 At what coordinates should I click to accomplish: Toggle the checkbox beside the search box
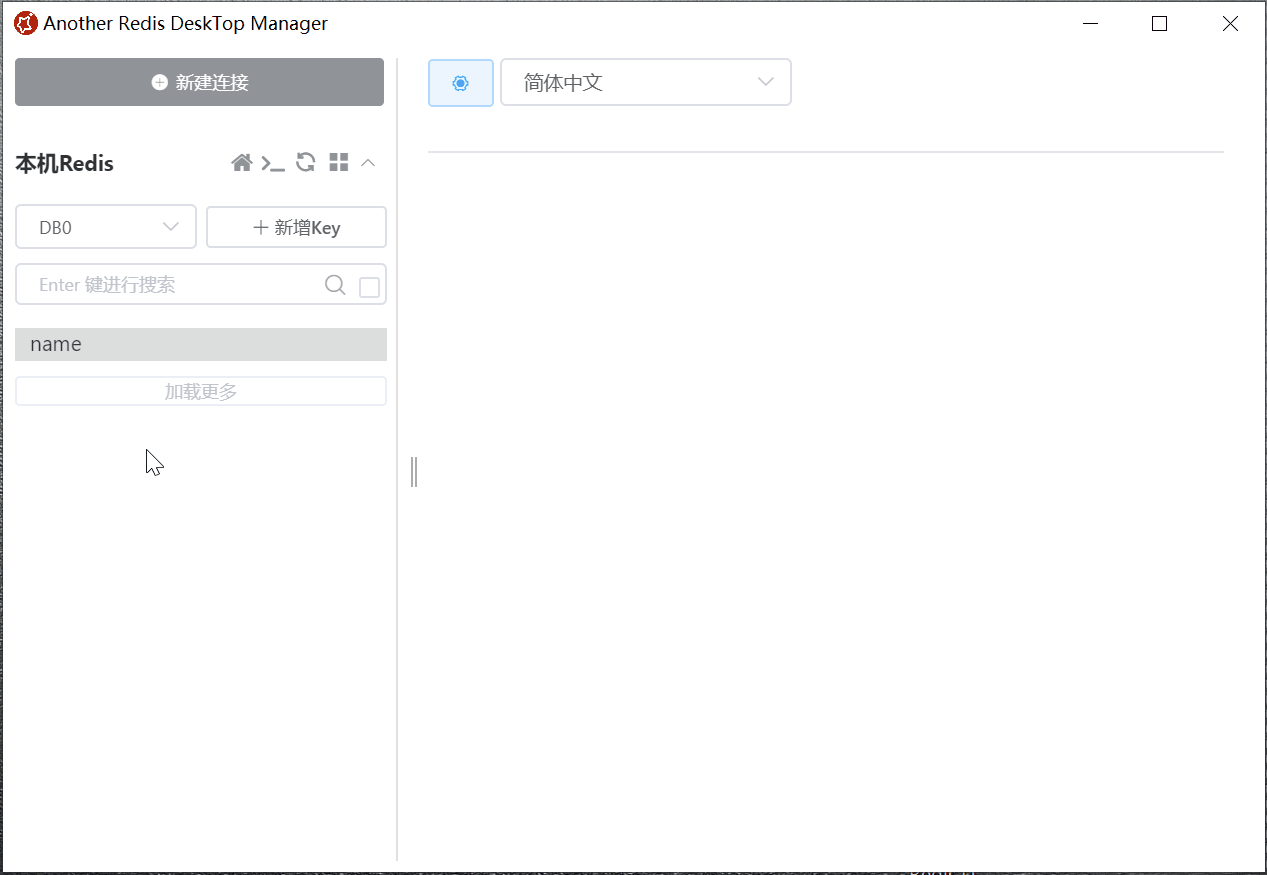coord(369,287)
